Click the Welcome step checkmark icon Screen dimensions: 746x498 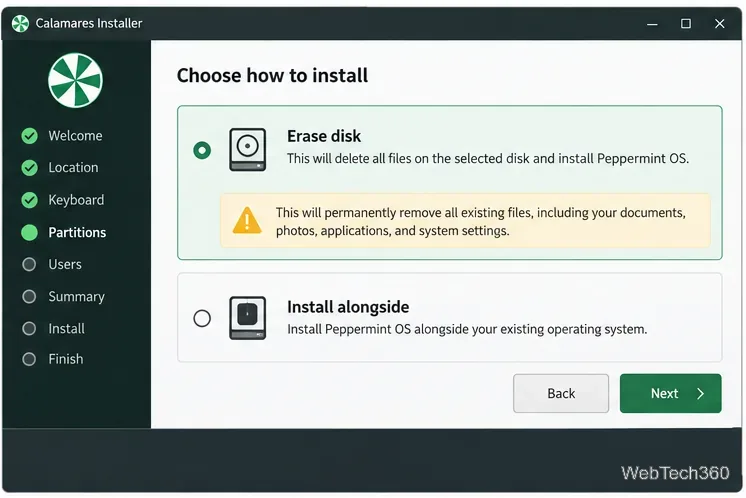(29, 136)
